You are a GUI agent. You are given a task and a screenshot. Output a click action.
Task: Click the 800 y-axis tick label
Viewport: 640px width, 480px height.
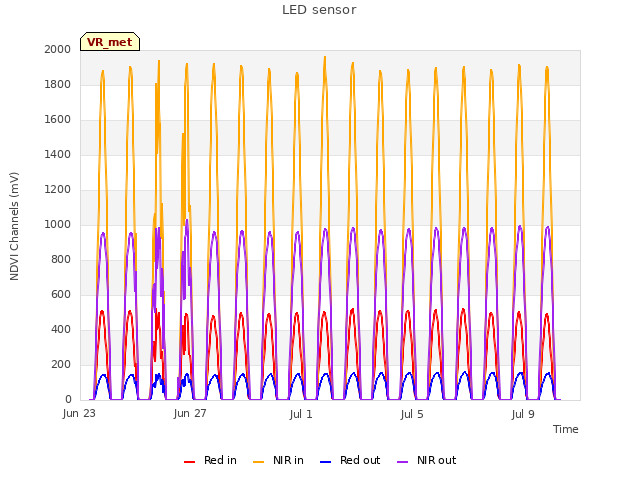61,260
